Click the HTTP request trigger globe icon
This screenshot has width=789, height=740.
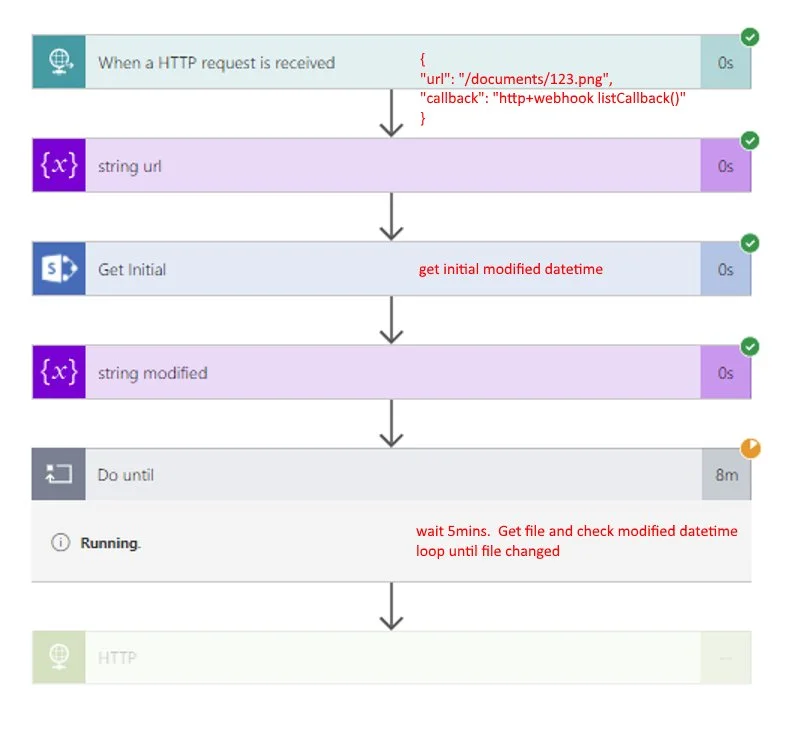(x=59, y=62)
